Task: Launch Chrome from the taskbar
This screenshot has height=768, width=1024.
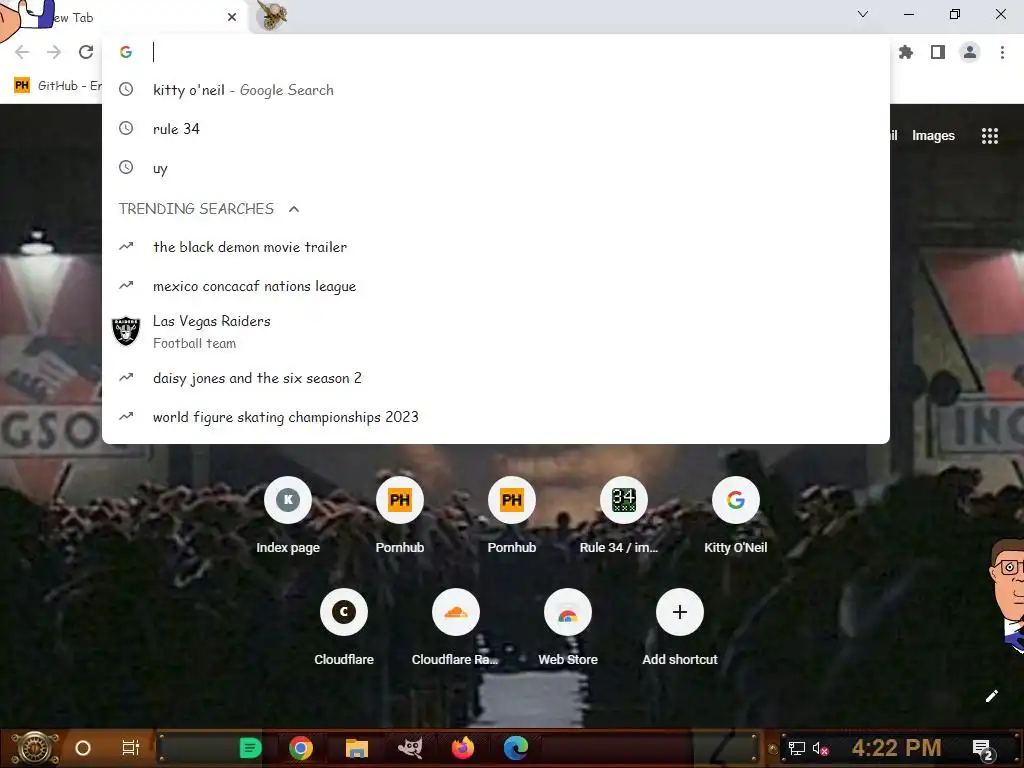Action: 301,748
